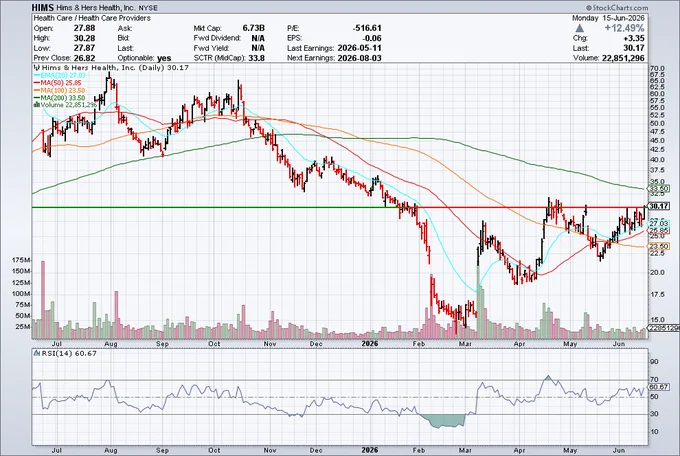The height and width of the screenshot is (456, 680).
Task: Click the HIMS ticker symbol
Action: point(43,8)
